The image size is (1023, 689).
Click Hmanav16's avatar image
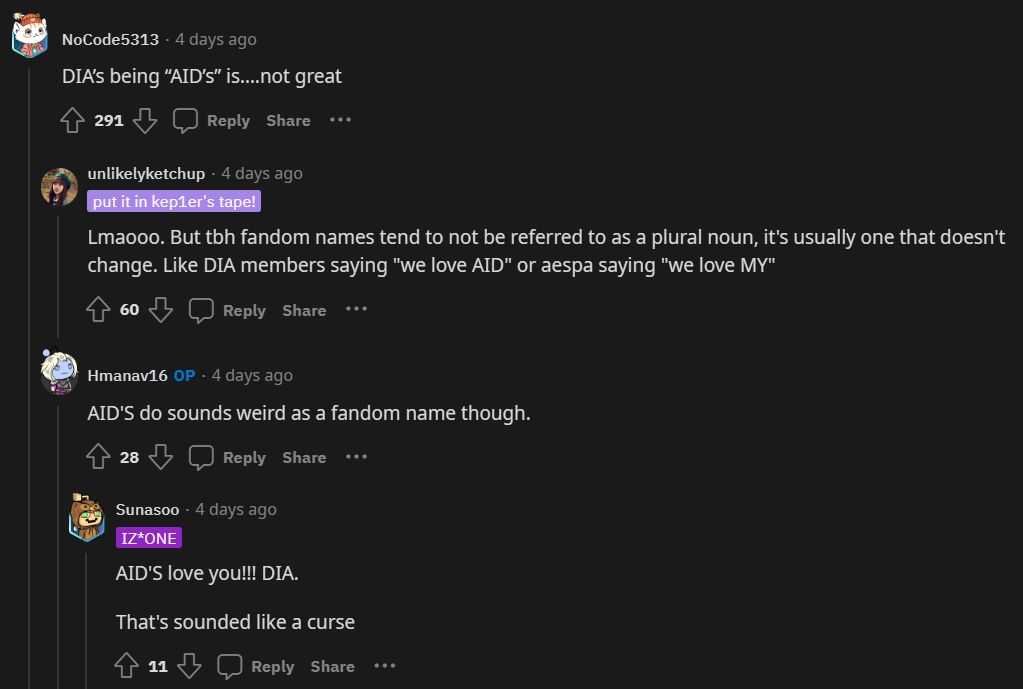[x=59, y=374]
